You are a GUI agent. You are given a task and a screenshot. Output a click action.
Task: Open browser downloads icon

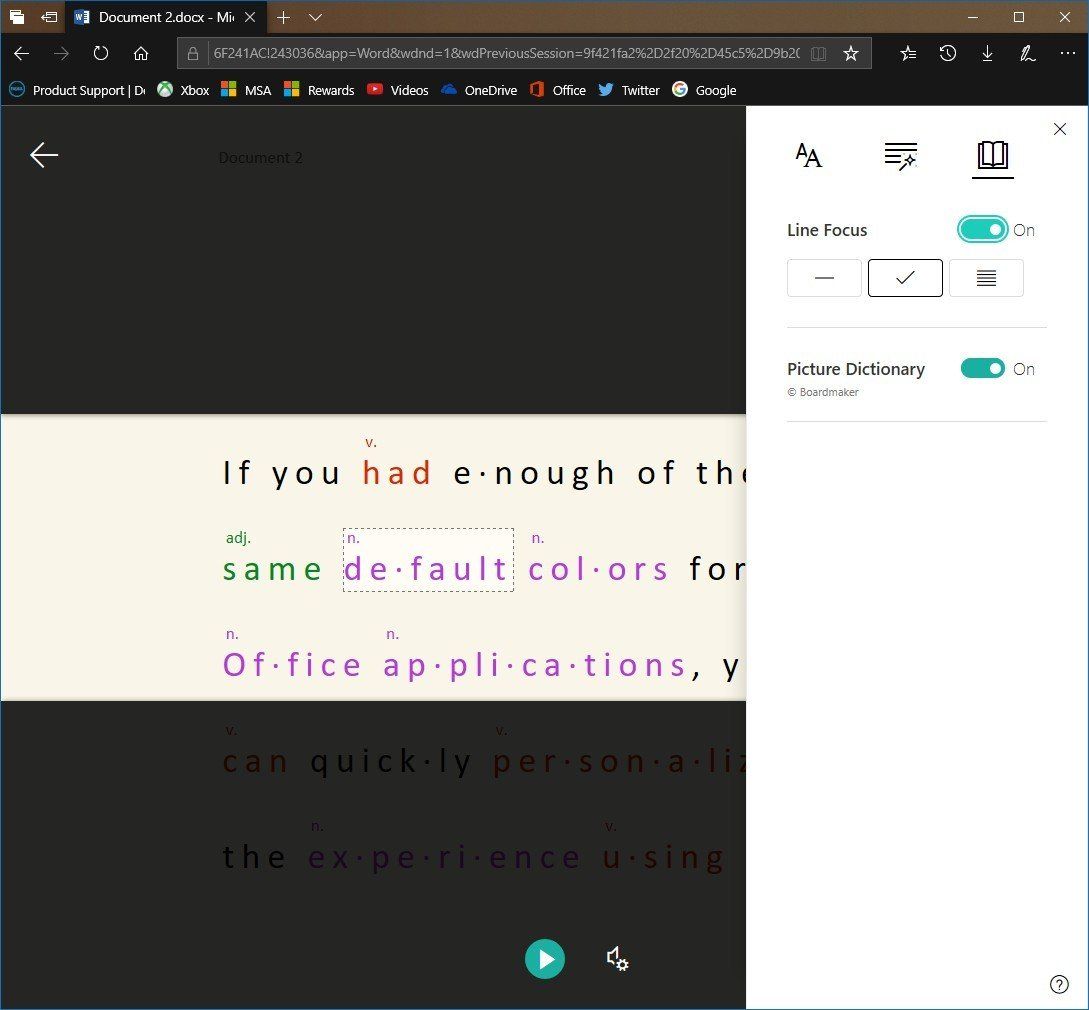(x=988, y=53)
